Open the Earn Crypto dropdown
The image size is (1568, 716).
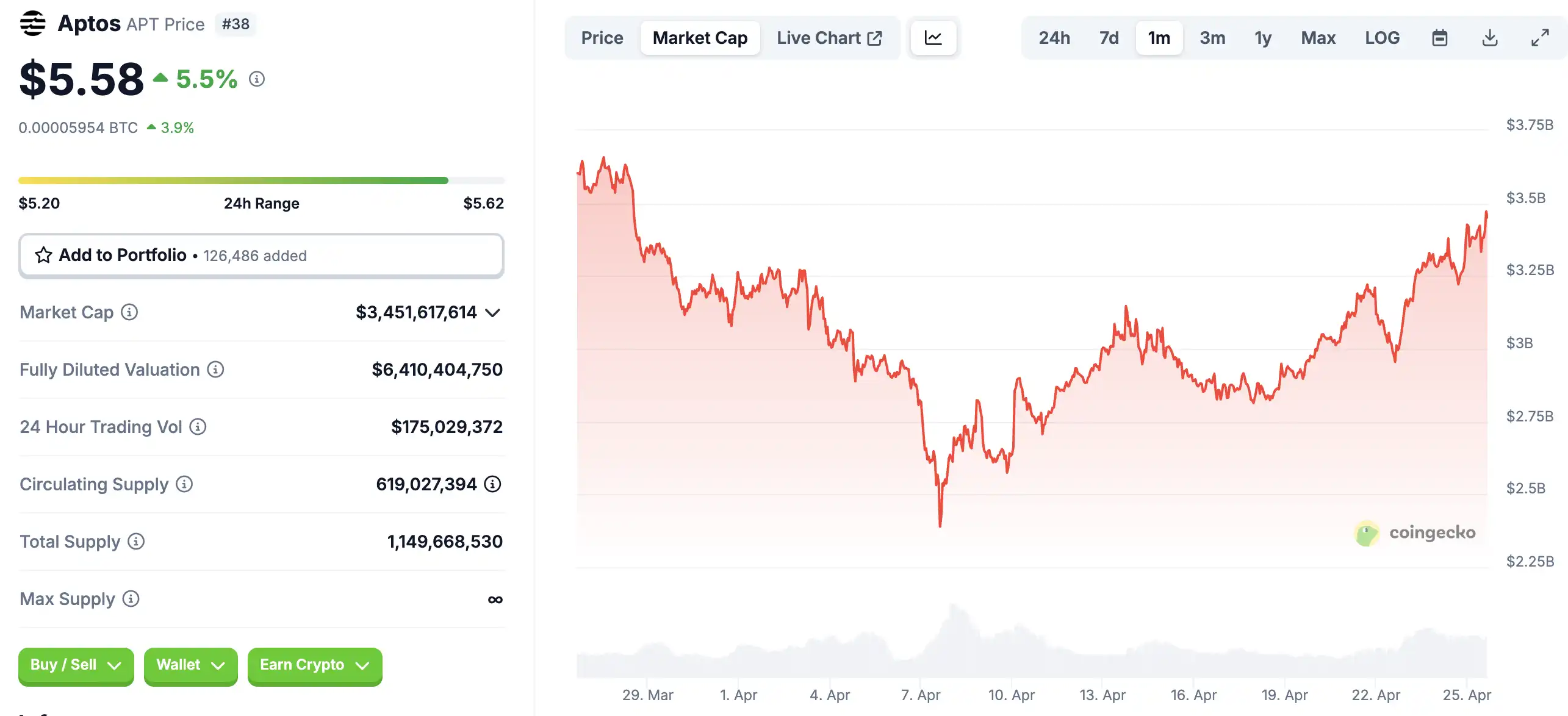[x=314, y=665]
